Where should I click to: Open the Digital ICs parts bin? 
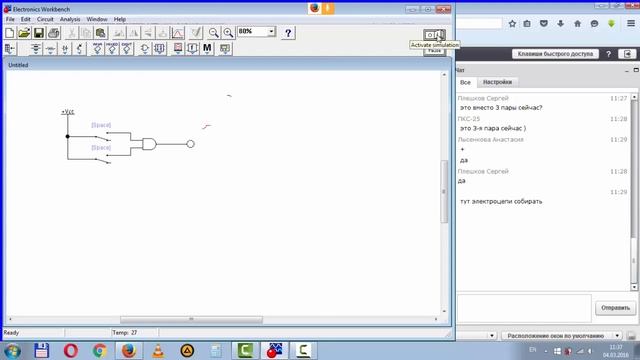[x=127, y=49]
